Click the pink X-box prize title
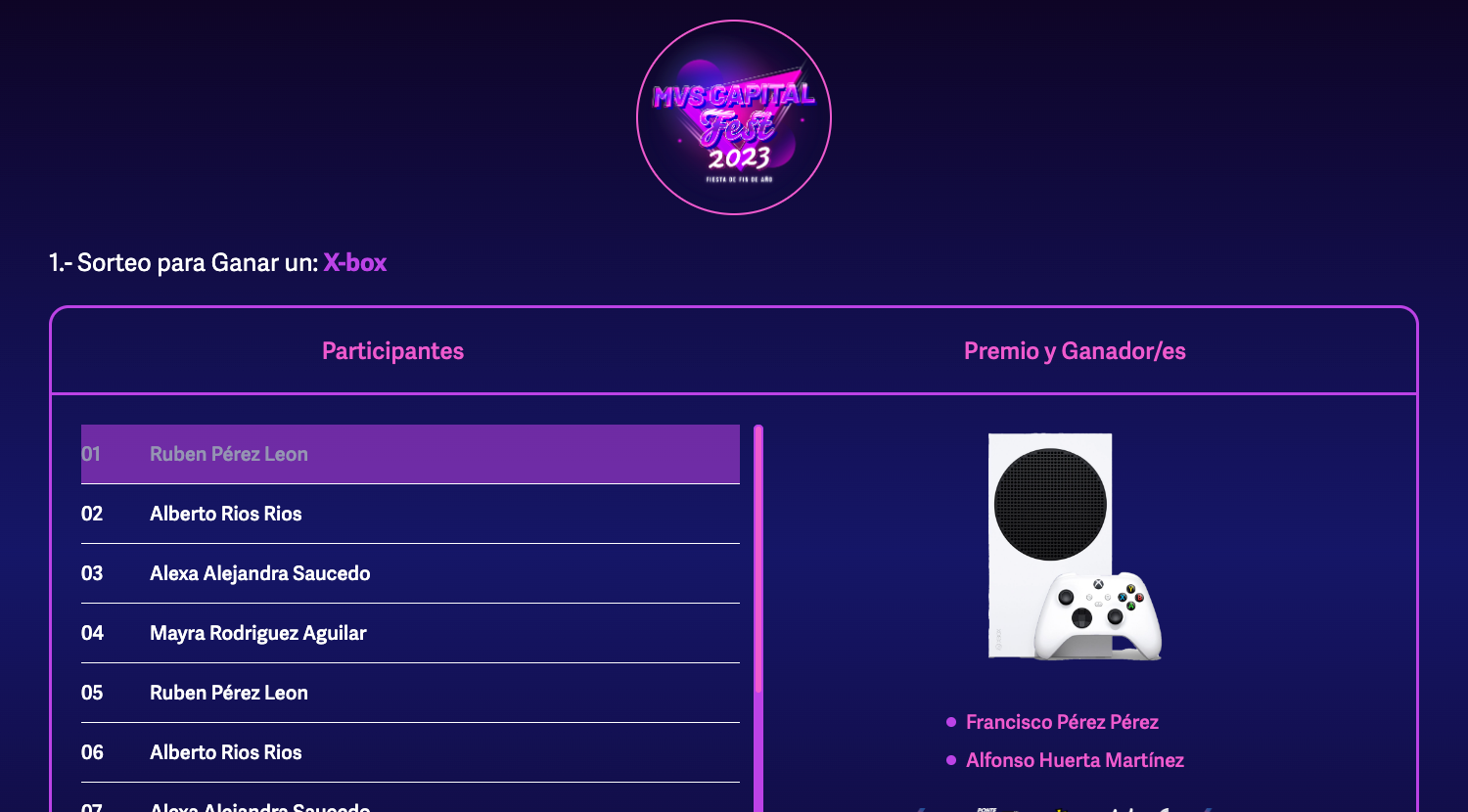The image size is (1468, 812). click(355, 262)
